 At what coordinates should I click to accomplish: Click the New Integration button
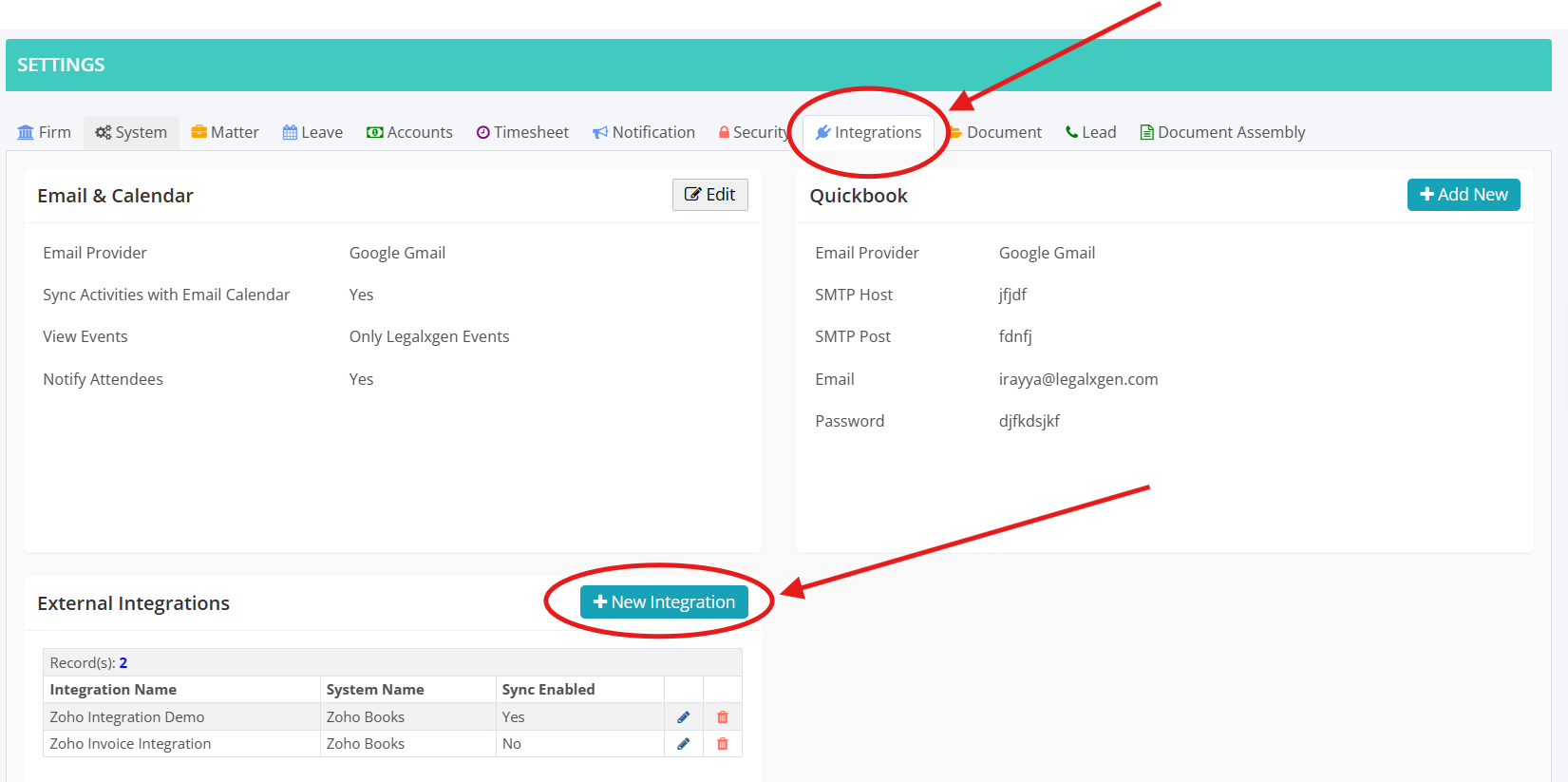(664, 602)
